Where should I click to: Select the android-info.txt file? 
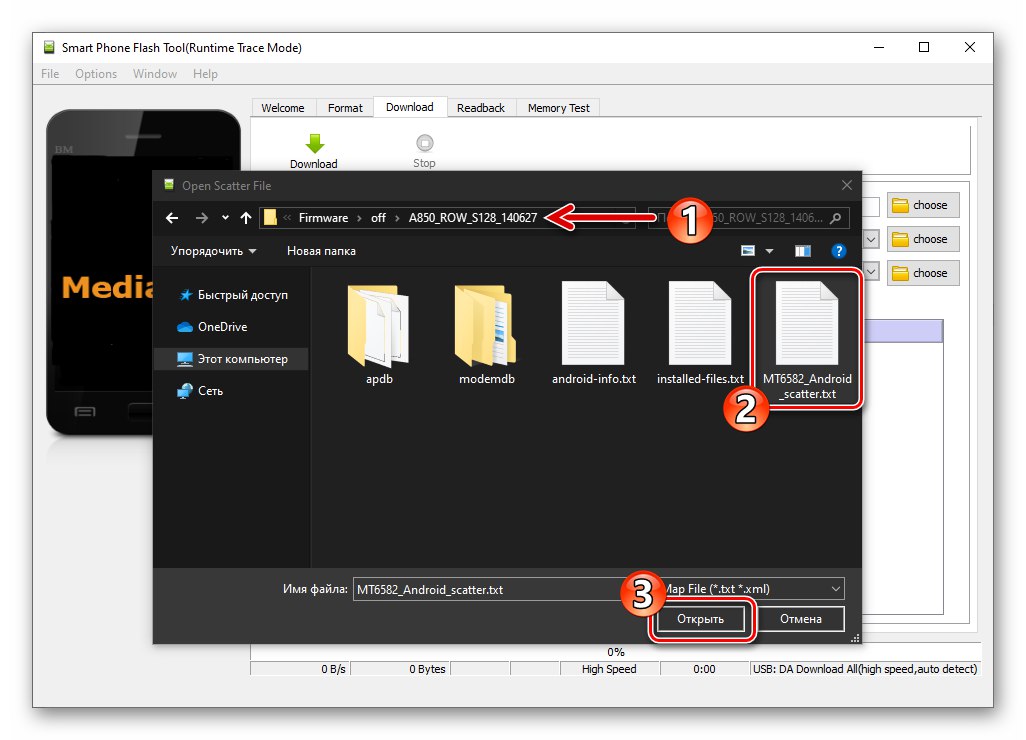pos(593,334)
